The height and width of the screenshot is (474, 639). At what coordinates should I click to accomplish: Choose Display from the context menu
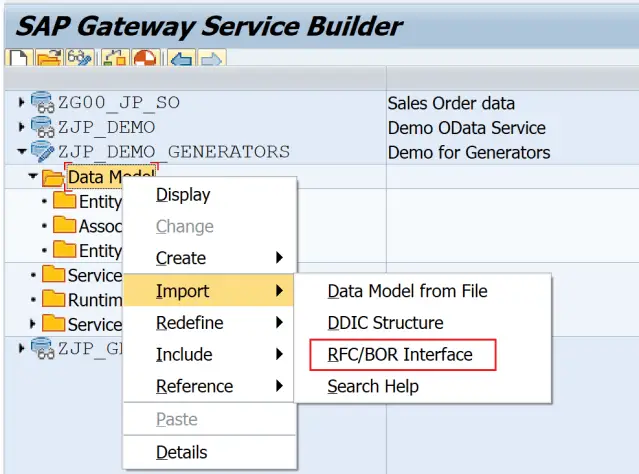(x=183, y=195)
